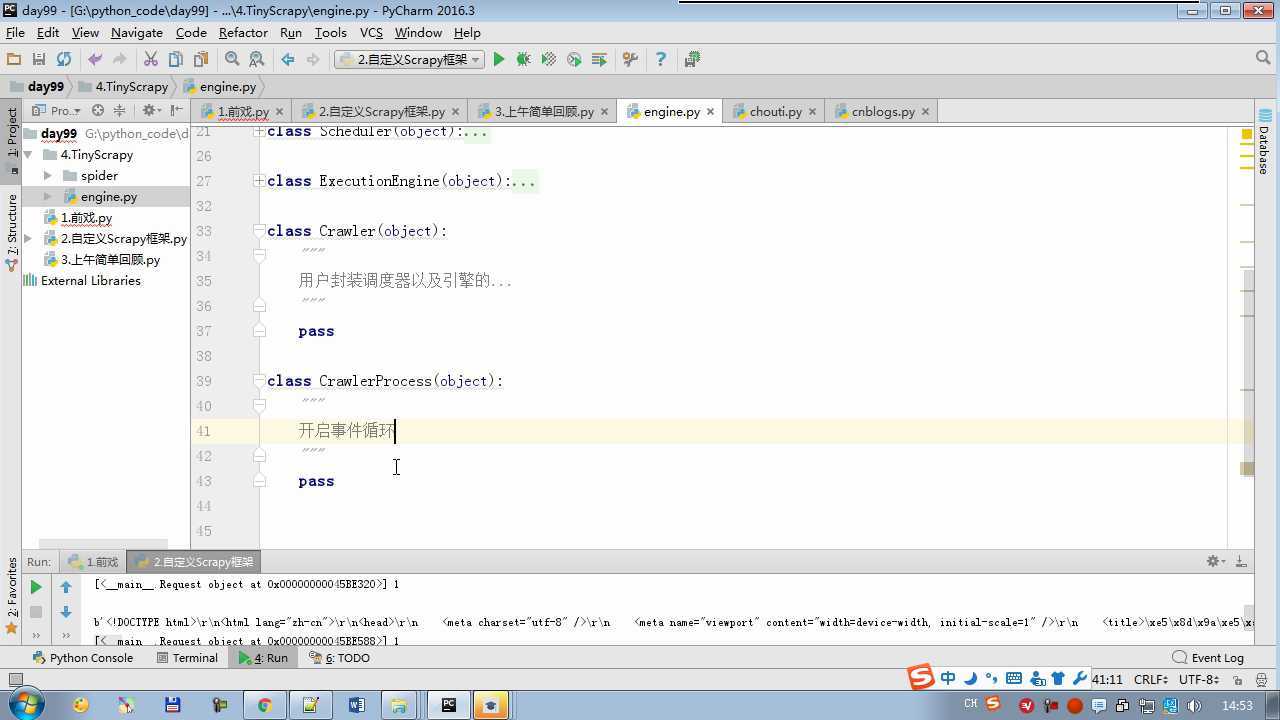Click the Find magnifier icon
Screen dimensions: 1280x720
(x=232, y=60)
